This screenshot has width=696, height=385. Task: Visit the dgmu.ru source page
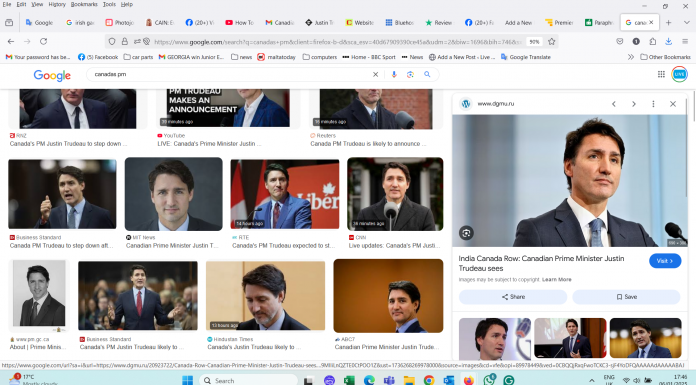click(665, 261)
